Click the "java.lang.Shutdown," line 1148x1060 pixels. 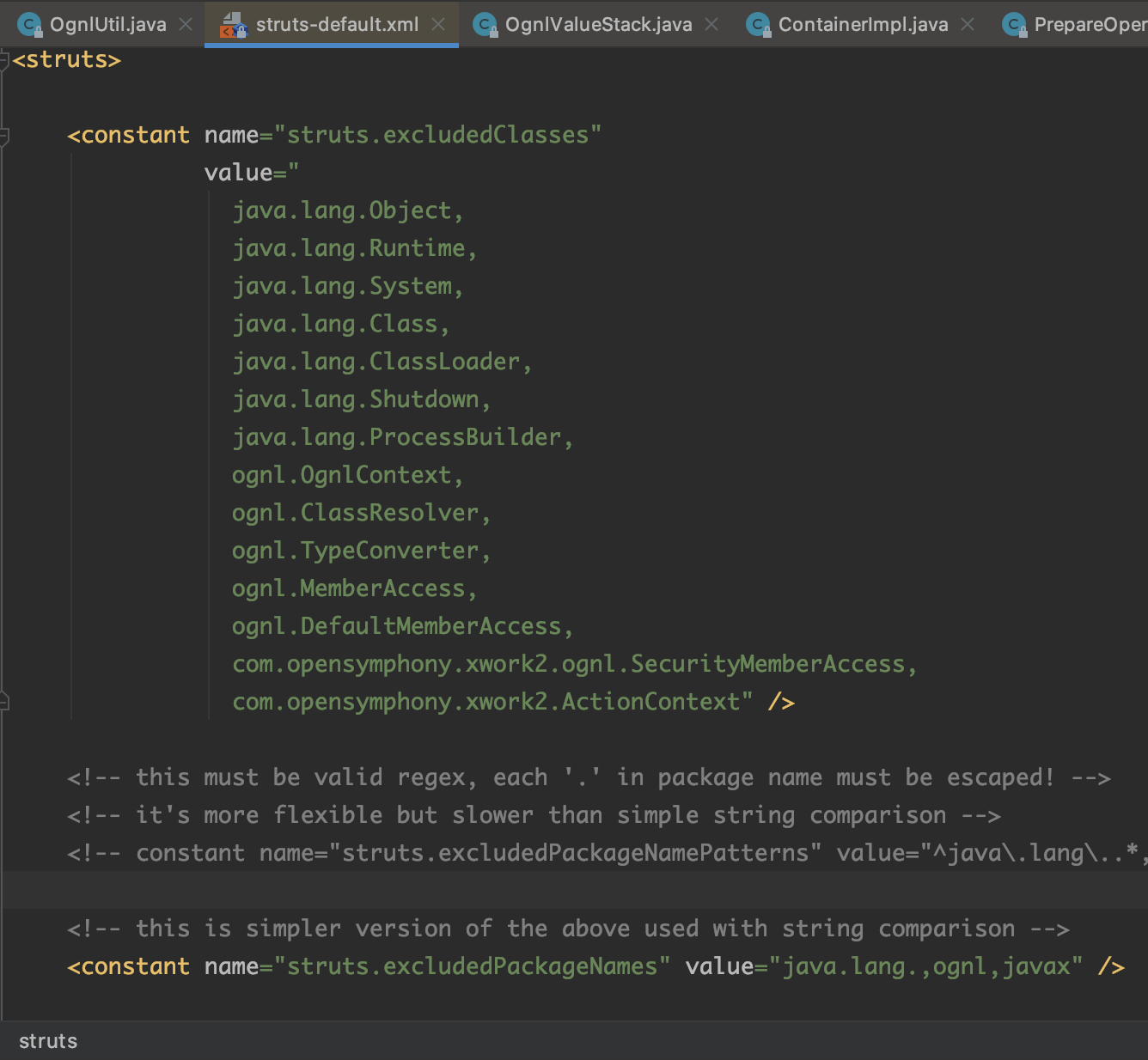(x=362, y=399)
